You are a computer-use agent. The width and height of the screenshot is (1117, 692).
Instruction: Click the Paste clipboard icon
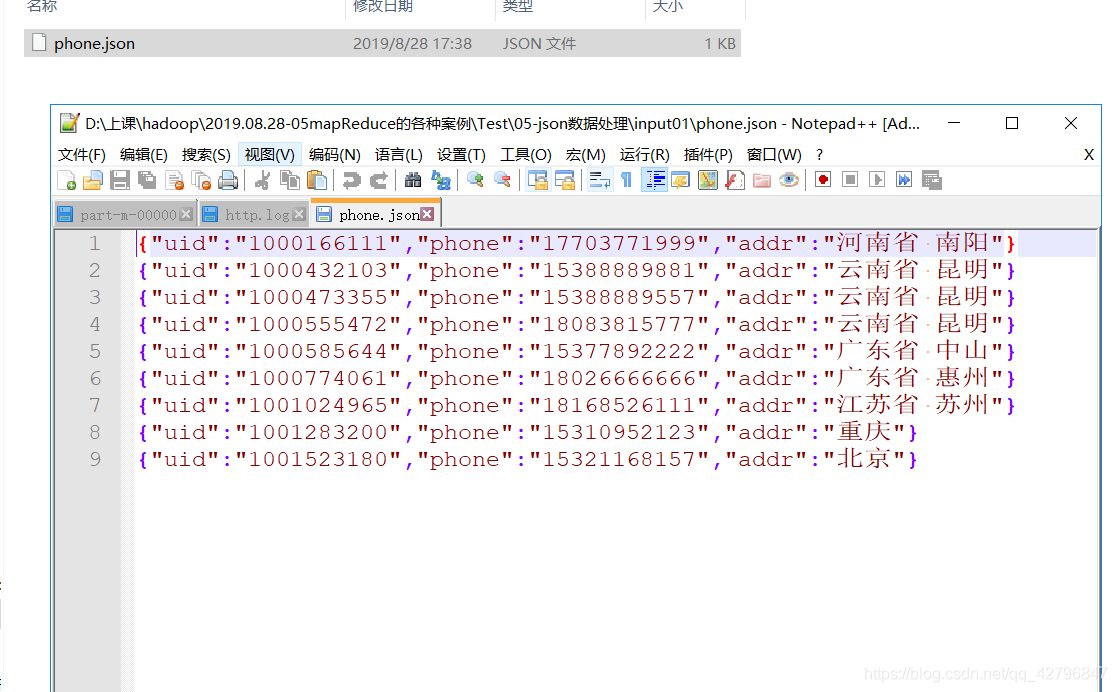coord(316,180)
